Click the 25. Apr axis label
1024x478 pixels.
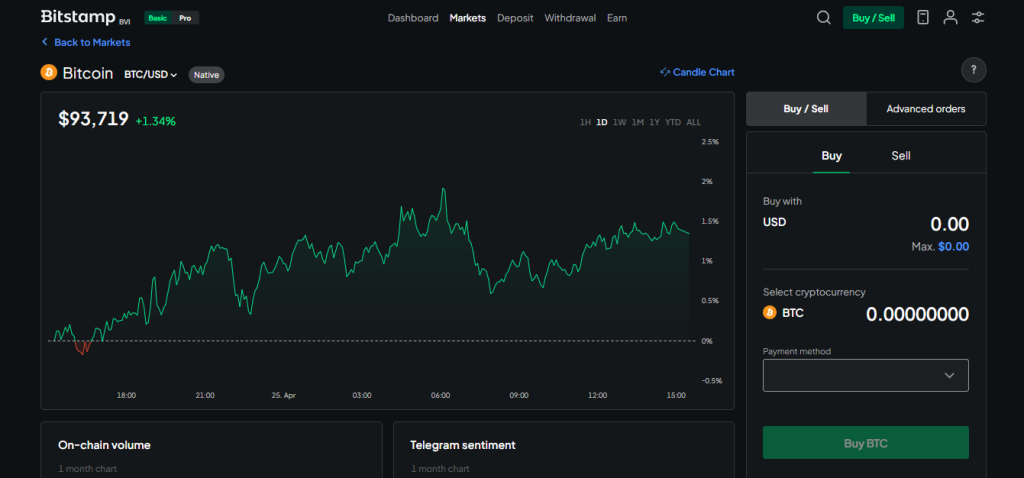(283, 396)
